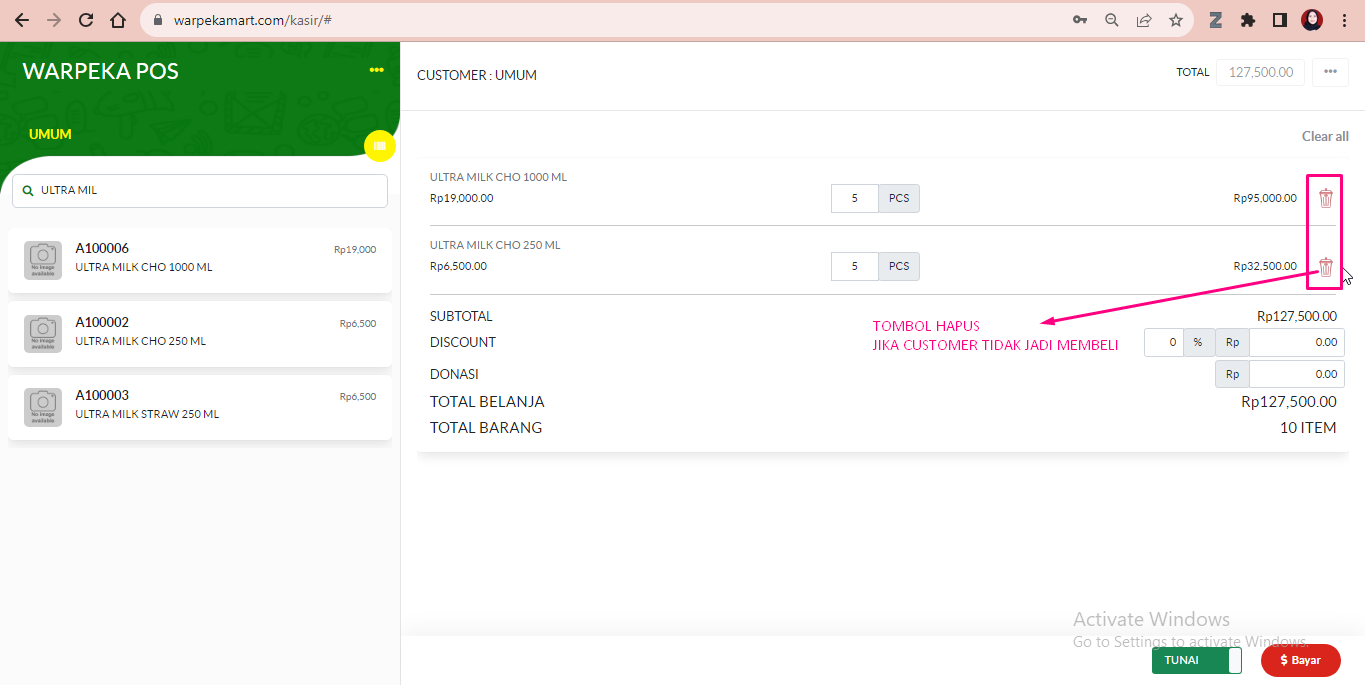Click the DISCOUNT label
1365x685 pixels.
(463, 342)
